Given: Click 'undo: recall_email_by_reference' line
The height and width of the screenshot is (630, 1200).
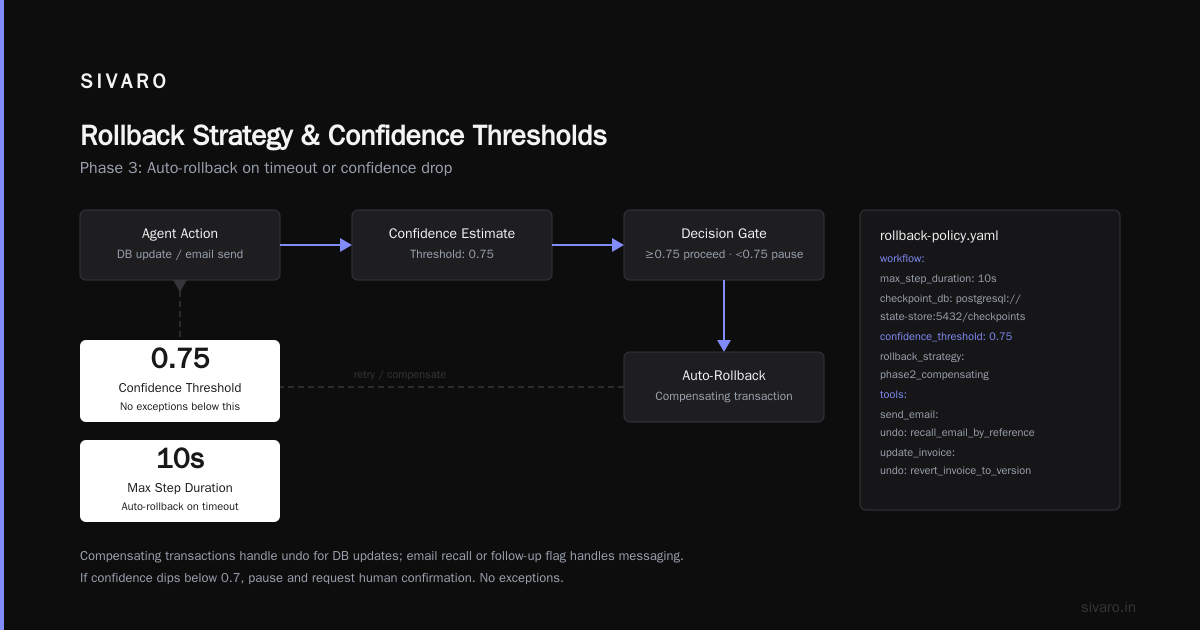Looking at the screenshot, I should tap(957, 433).
